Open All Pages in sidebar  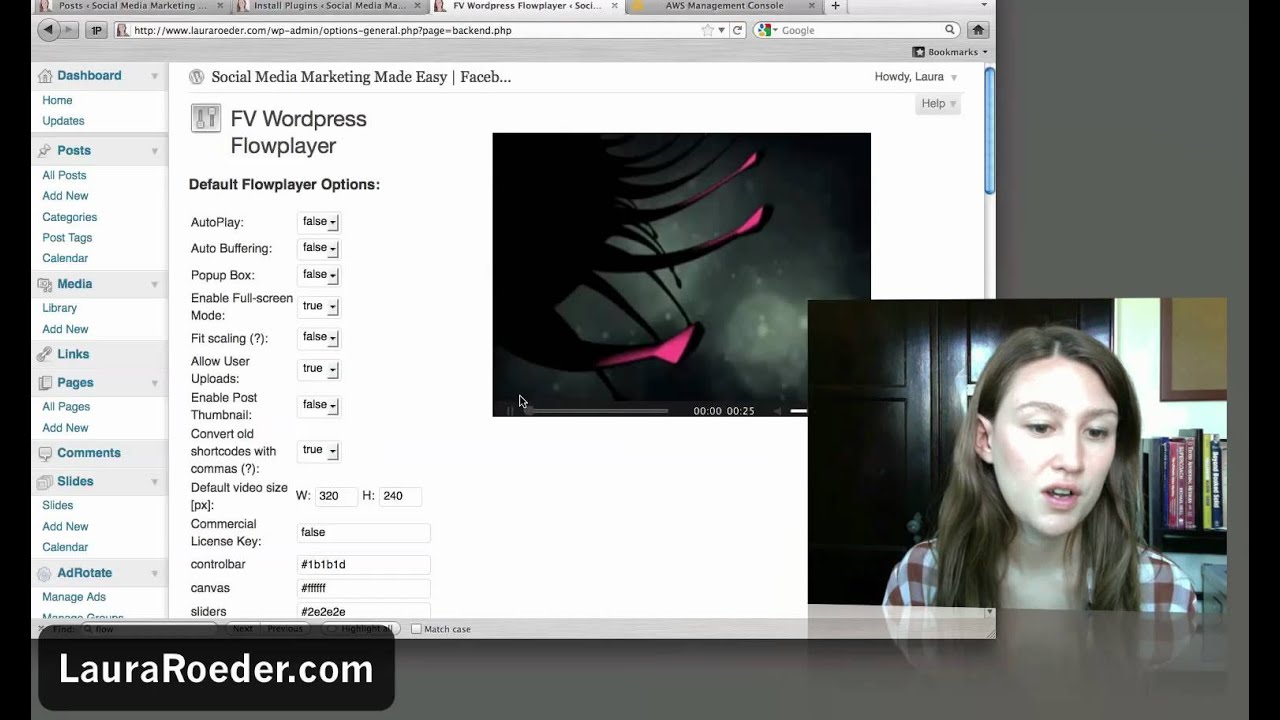66,407
